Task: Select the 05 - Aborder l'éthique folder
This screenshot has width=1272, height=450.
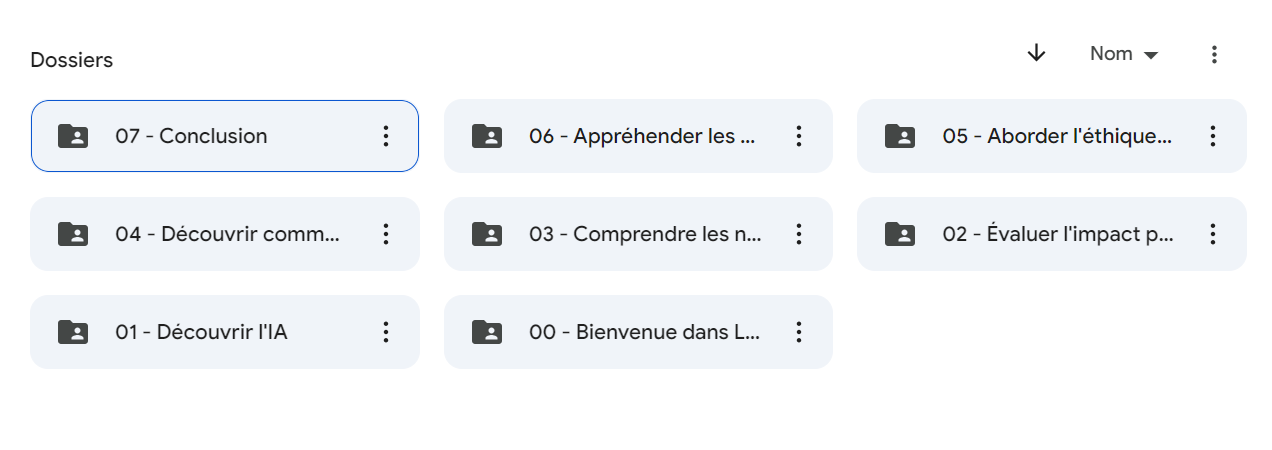Action: click(x=1052, y=136)
